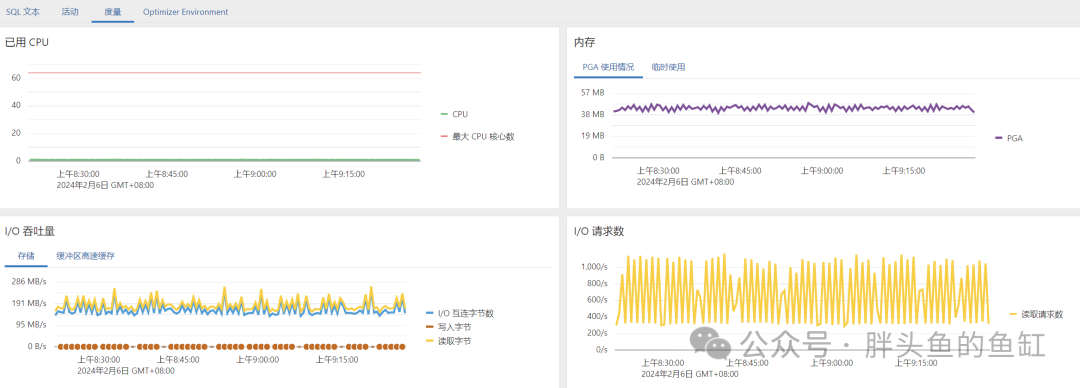
Task: Click the 800/s axis label
Action: [596, 283]
